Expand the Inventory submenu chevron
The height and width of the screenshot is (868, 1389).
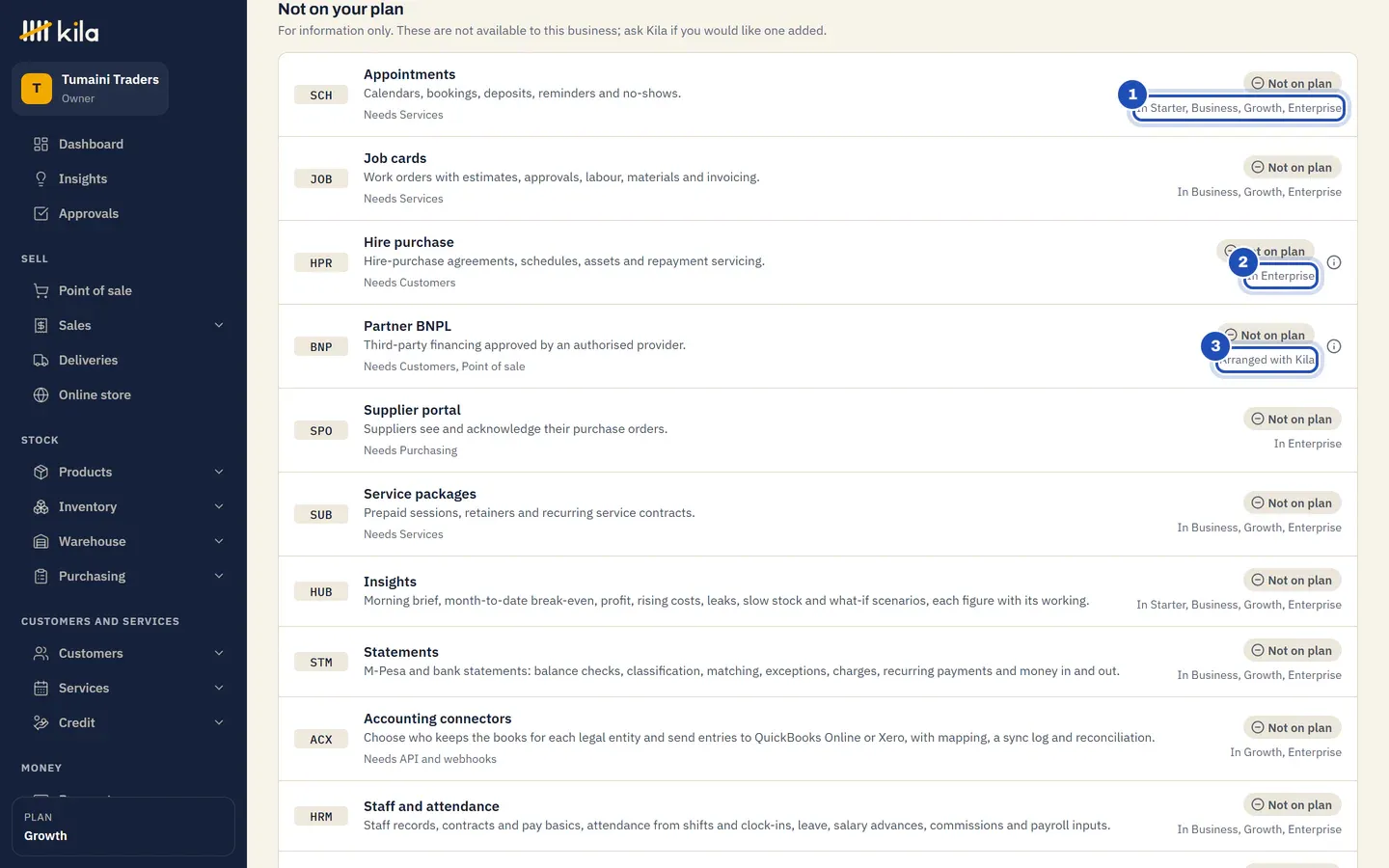219,507
